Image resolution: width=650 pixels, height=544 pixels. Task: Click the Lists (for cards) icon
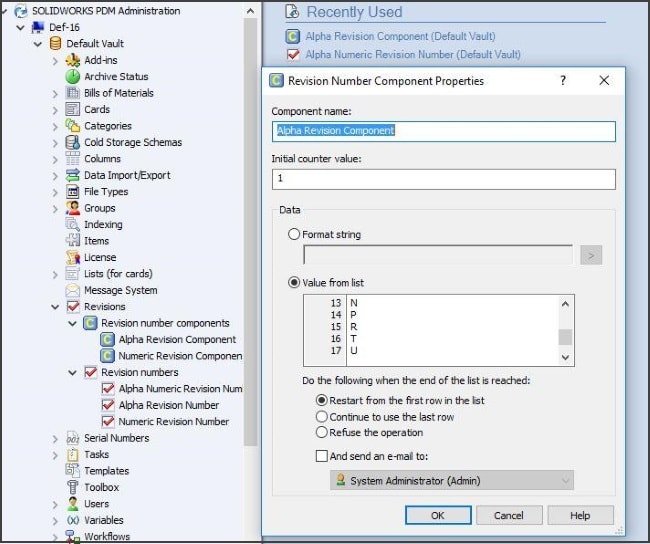73,274
